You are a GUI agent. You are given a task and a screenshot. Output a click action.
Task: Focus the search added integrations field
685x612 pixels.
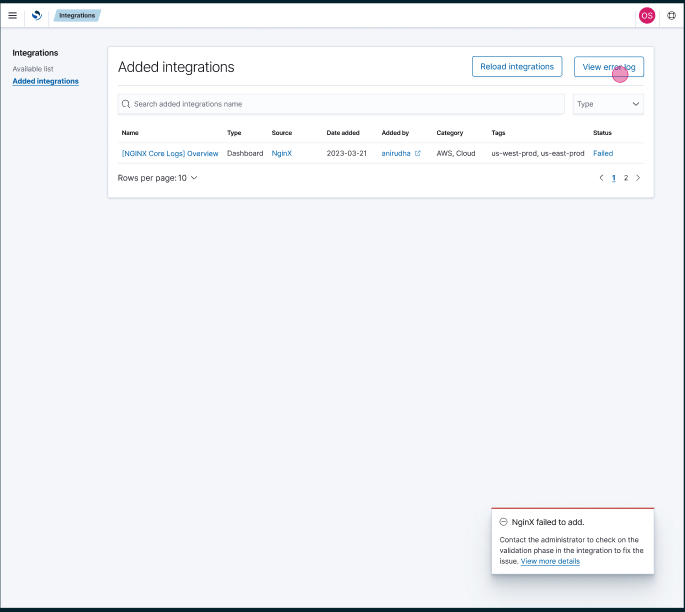pyautogui.click(x=341, y=104)
